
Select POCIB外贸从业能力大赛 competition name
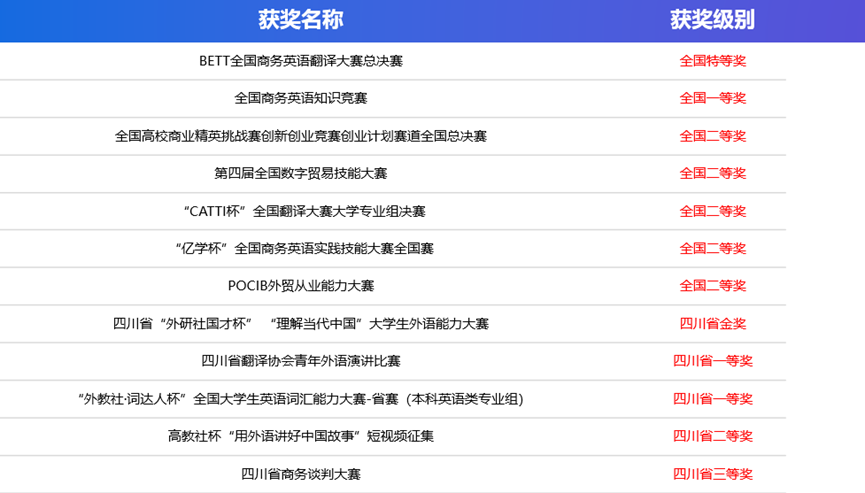[301, 286]
